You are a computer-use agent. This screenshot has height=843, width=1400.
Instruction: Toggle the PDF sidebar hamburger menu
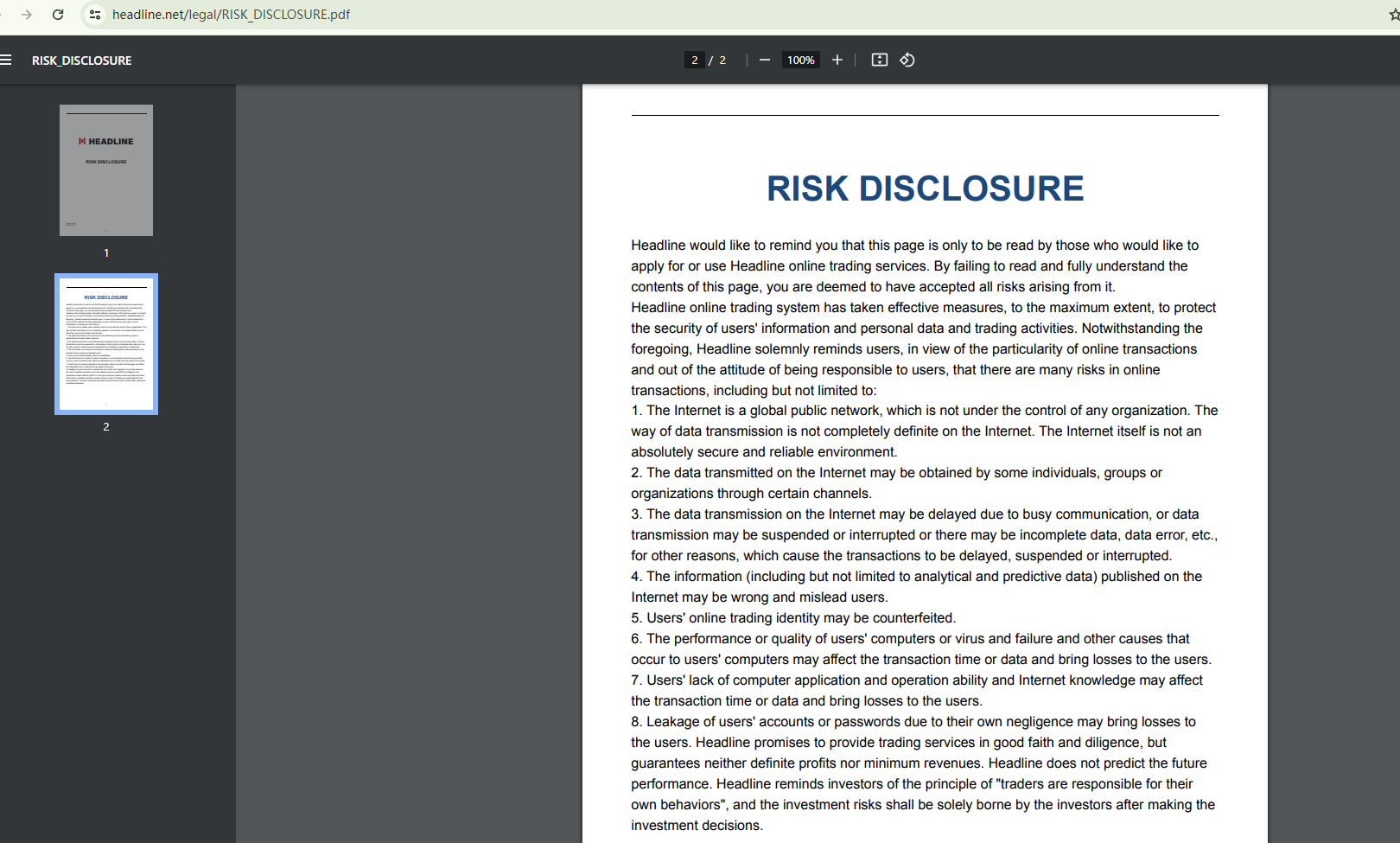click(6, 60)
